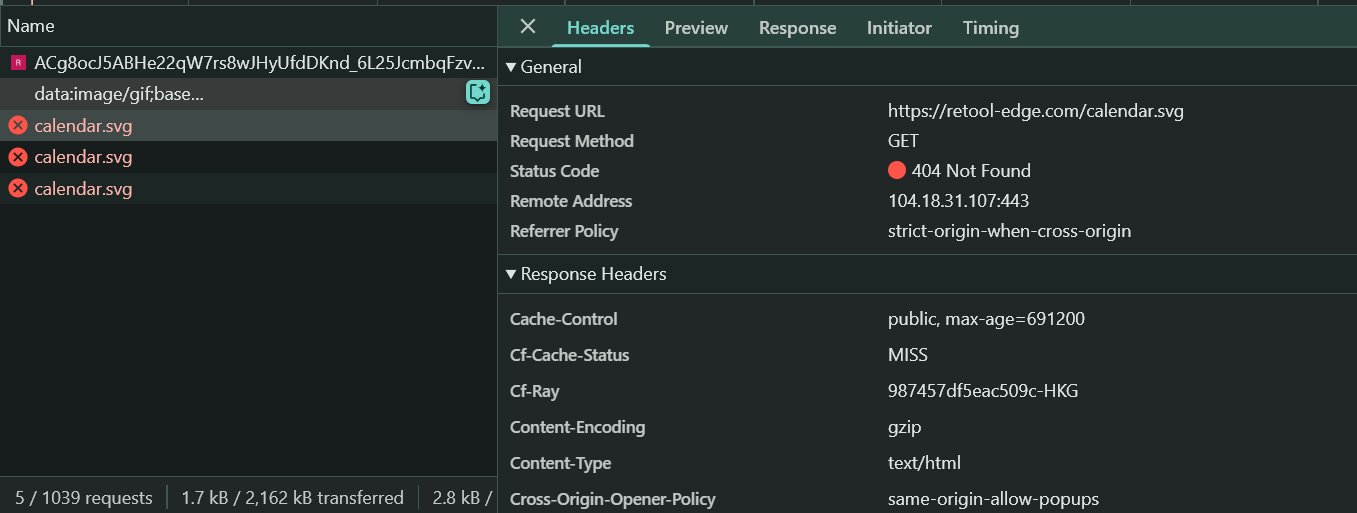Collapse the Response Headers section
Viewport: 1357px width, 513px height.
(511, 274)
